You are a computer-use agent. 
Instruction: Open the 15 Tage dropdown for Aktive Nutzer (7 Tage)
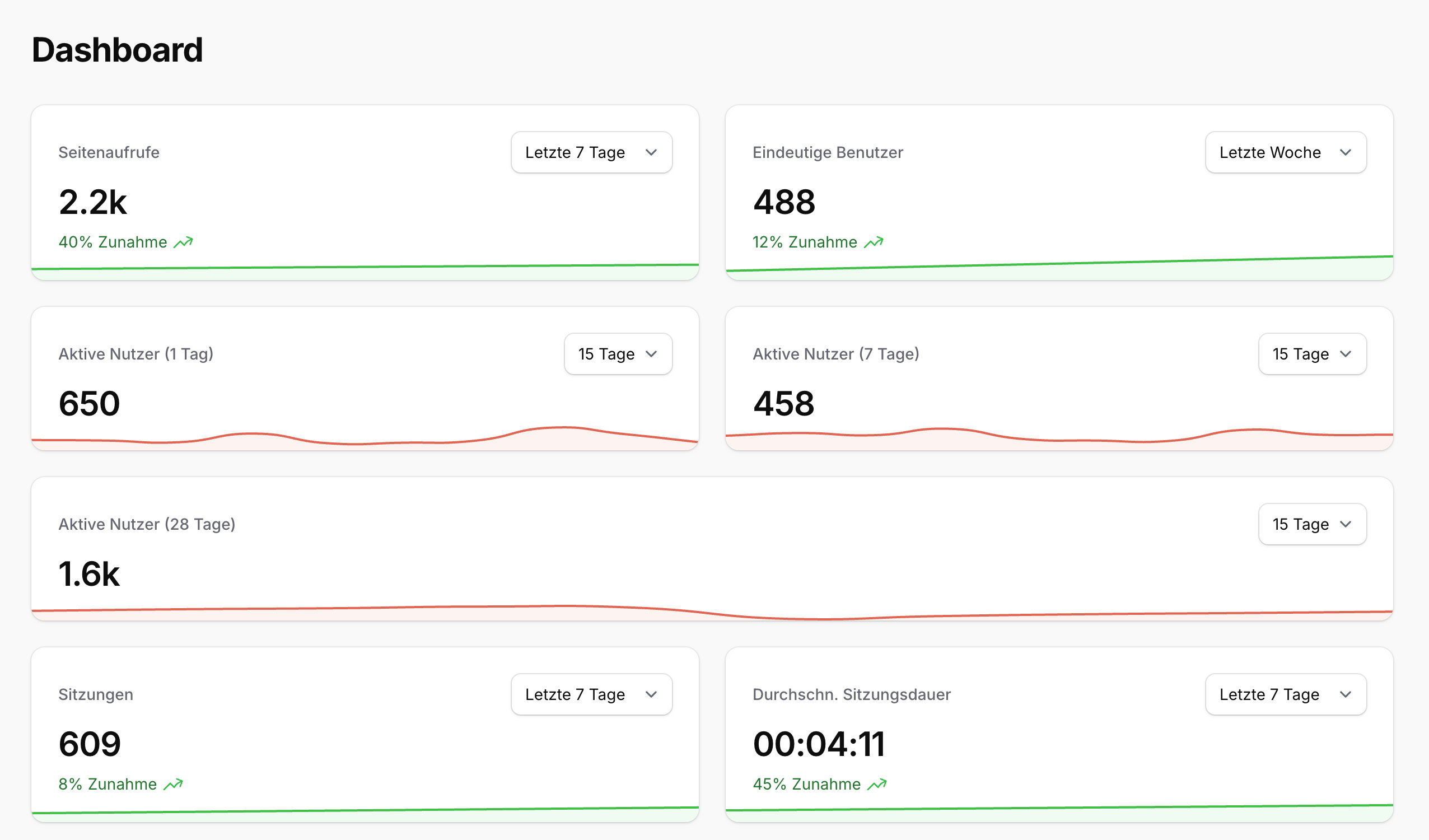tap(1312, 354)
